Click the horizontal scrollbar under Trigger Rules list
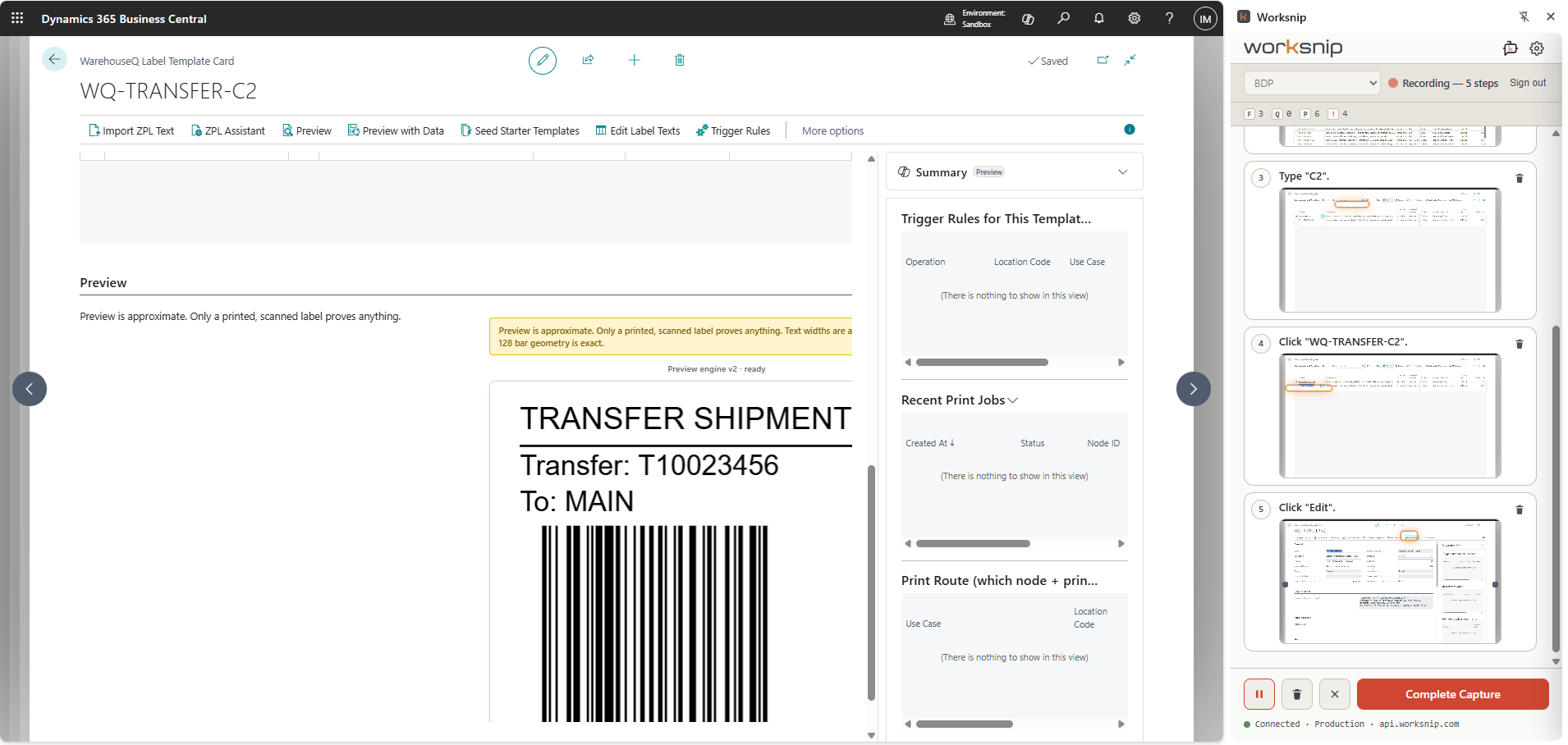Image resolution: width=1568 pixels, height=745 pixels. coord(982,362)
